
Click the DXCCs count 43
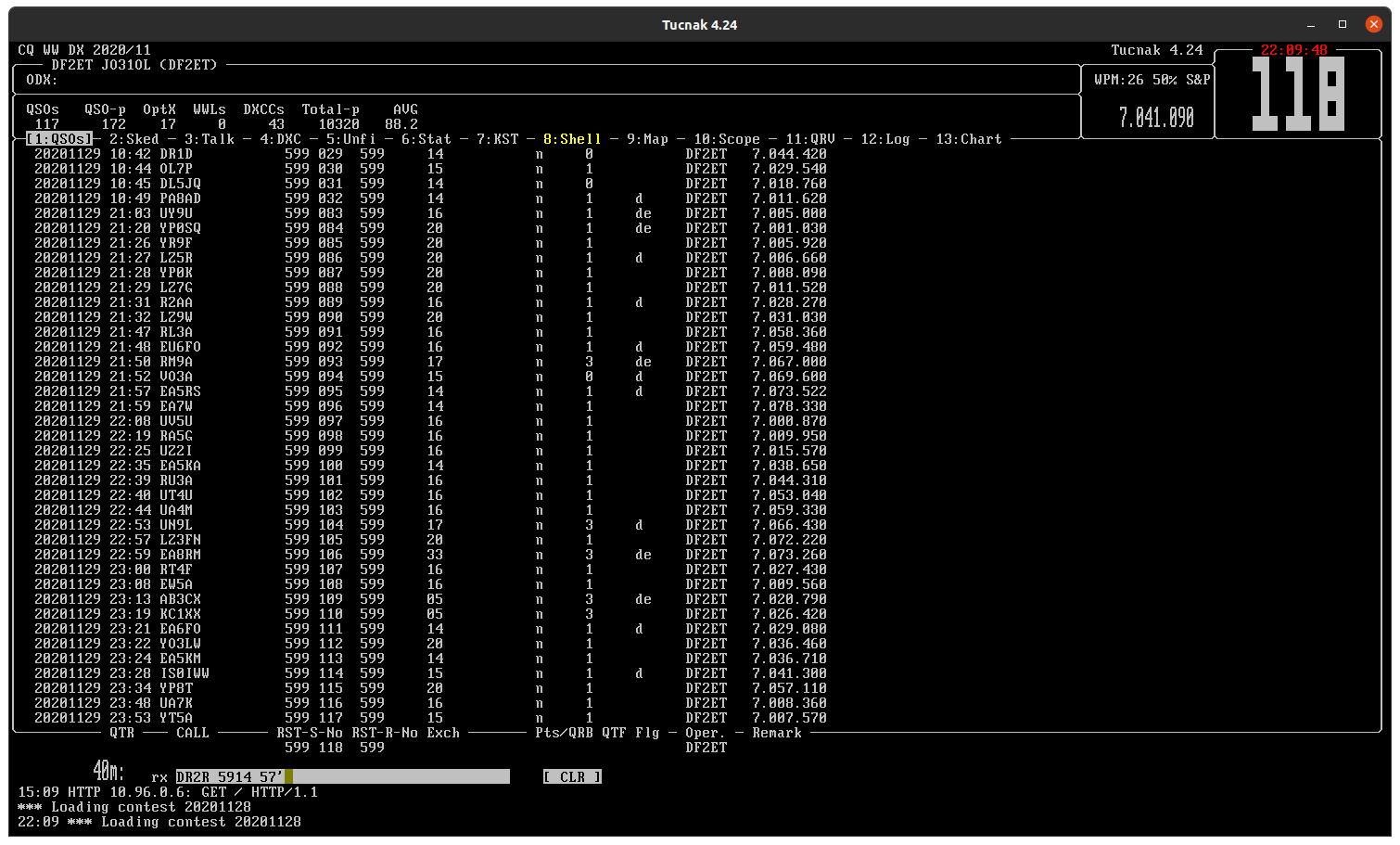point(276,124)
